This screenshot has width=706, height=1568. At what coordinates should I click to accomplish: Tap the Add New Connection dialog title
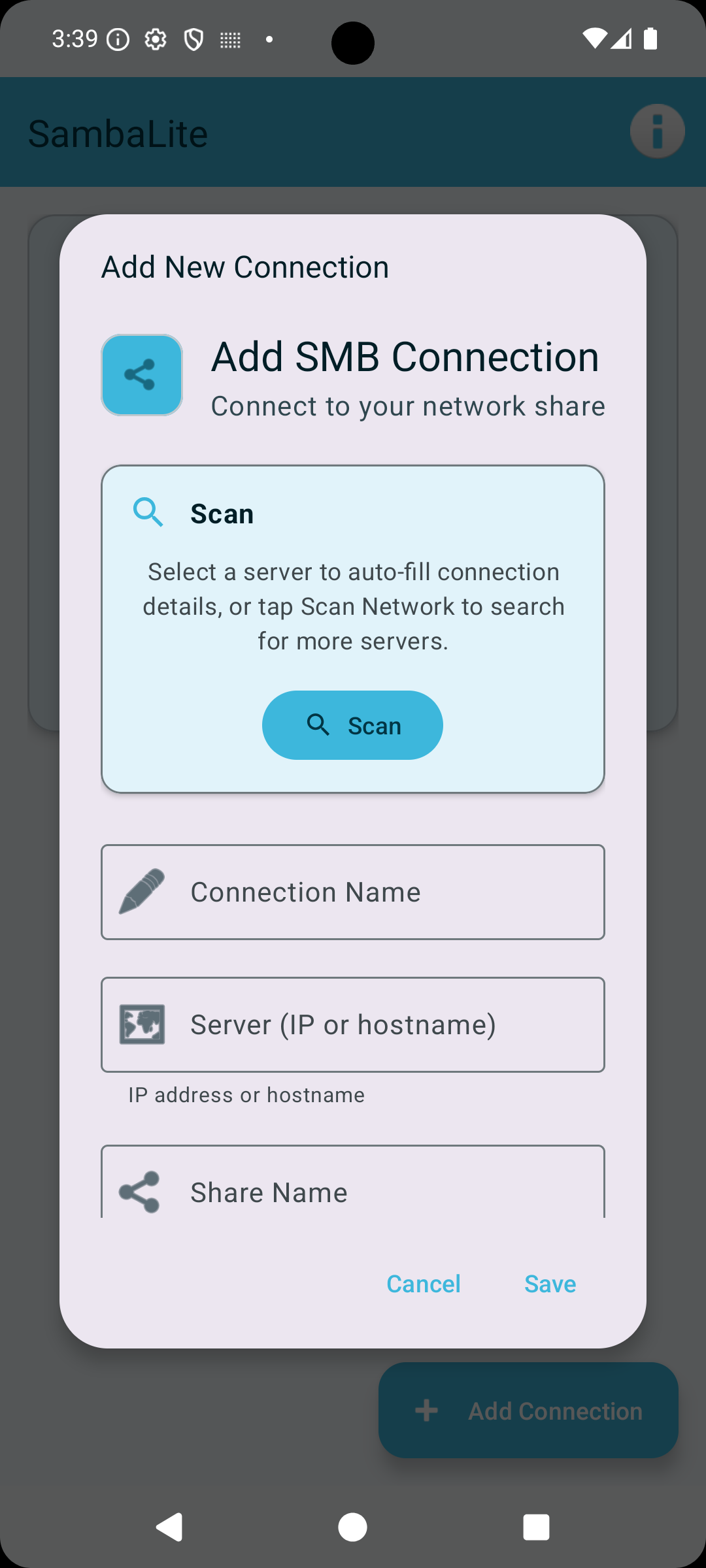click(245, 267)
